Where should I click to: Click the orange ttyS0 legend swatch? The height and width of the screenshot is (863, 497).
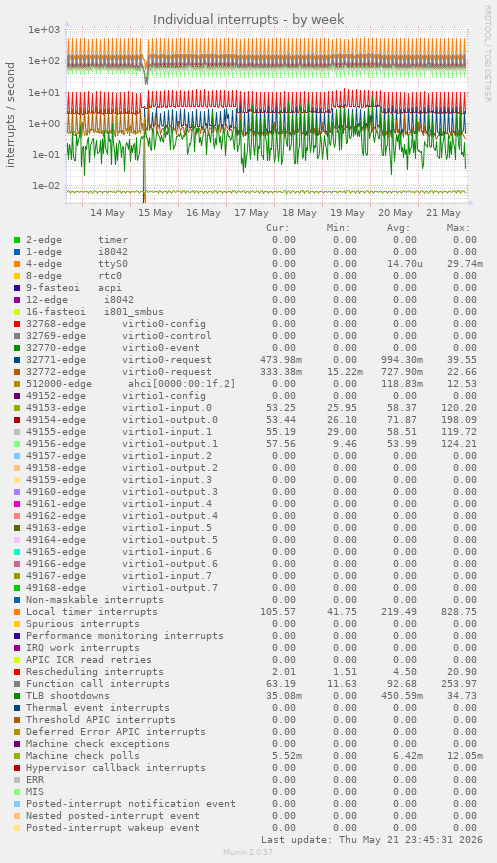pos(17,264)
